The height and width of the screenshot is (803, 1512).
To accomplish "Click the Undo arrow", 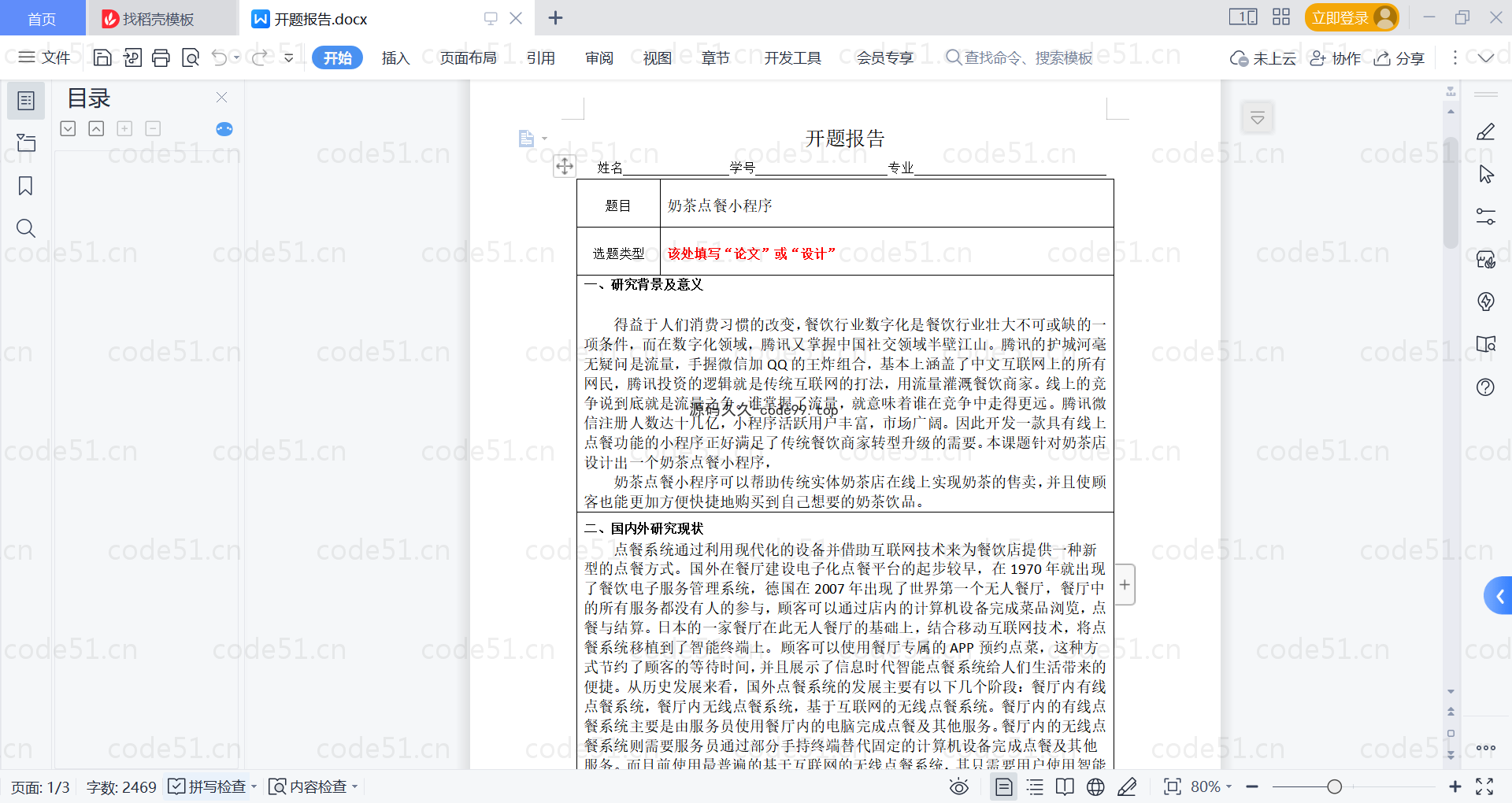I will (220, 57).
